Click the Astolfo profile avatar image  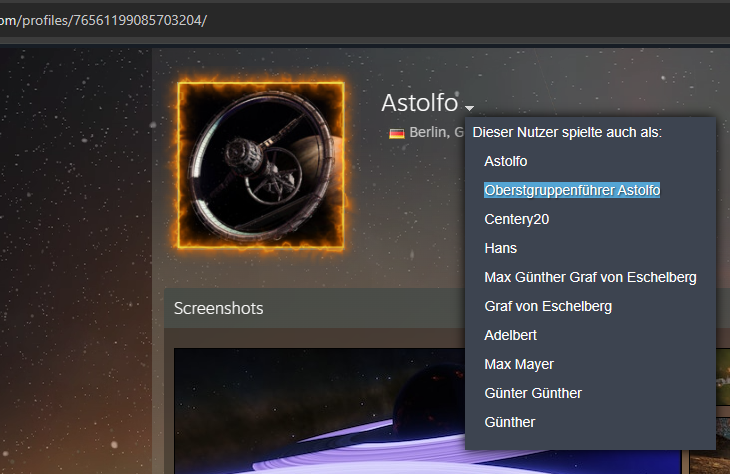click(x=261, y=165)
